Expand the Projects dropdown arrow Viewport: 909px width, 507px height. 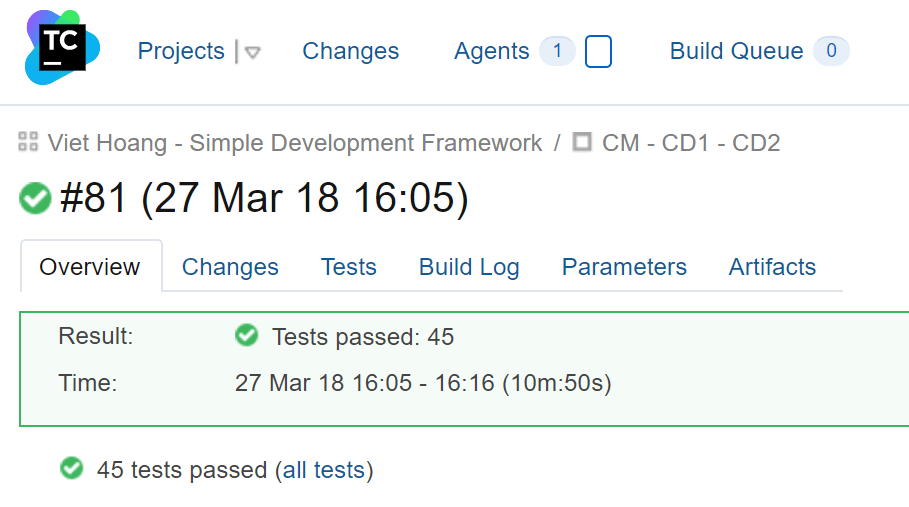252,52
